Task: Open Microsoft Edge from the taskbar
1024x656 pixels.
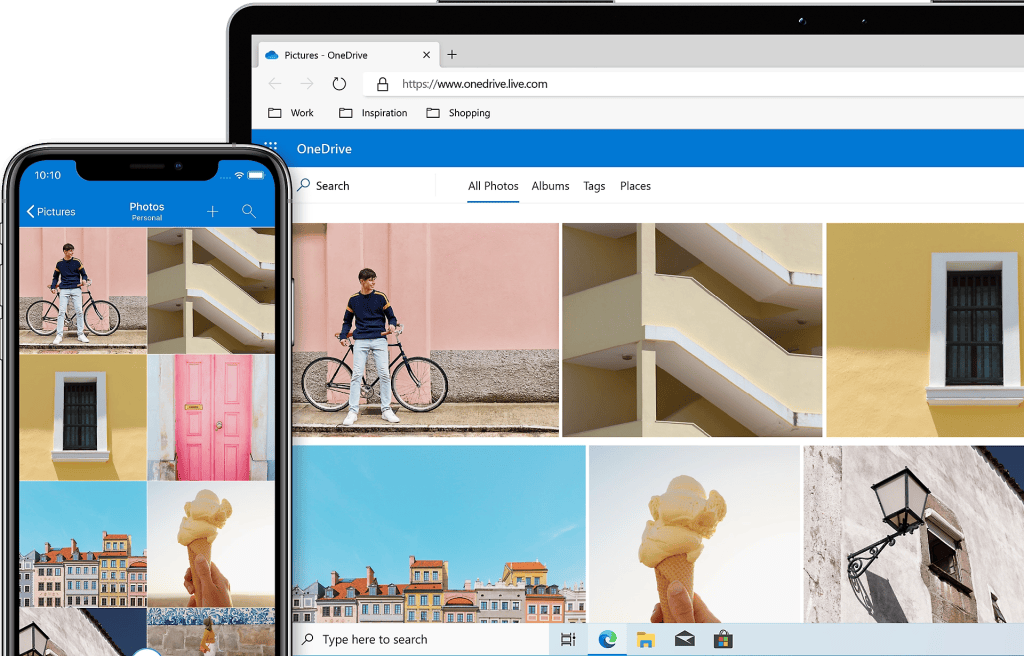Action: pos(607,639)
